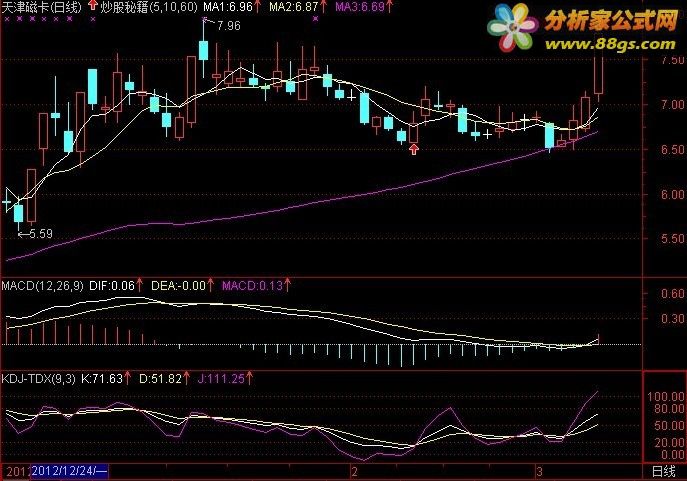The width and height of the screenshot is (687, 481).
Task: Click the purple MACD:0.13 reading
Action: coord(252,286)
